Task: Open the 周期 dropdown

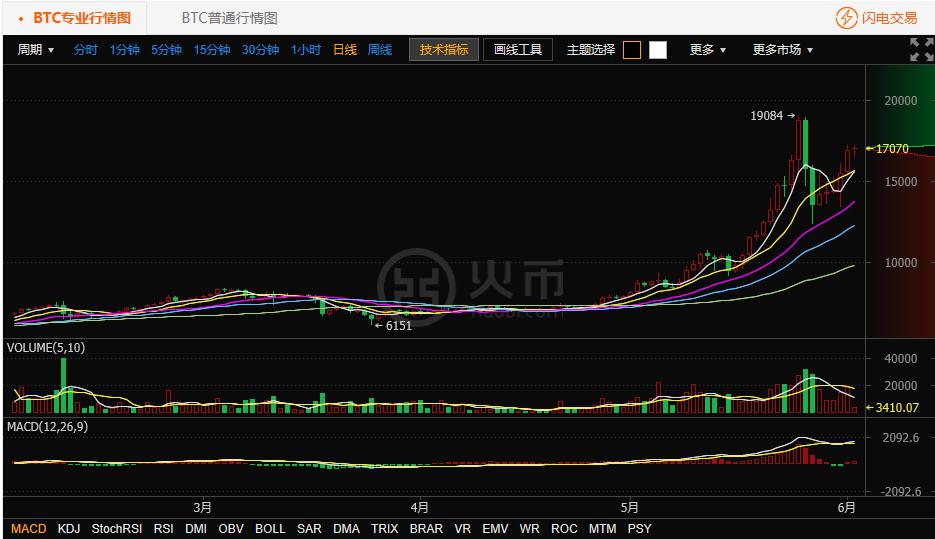Action: 36,50
